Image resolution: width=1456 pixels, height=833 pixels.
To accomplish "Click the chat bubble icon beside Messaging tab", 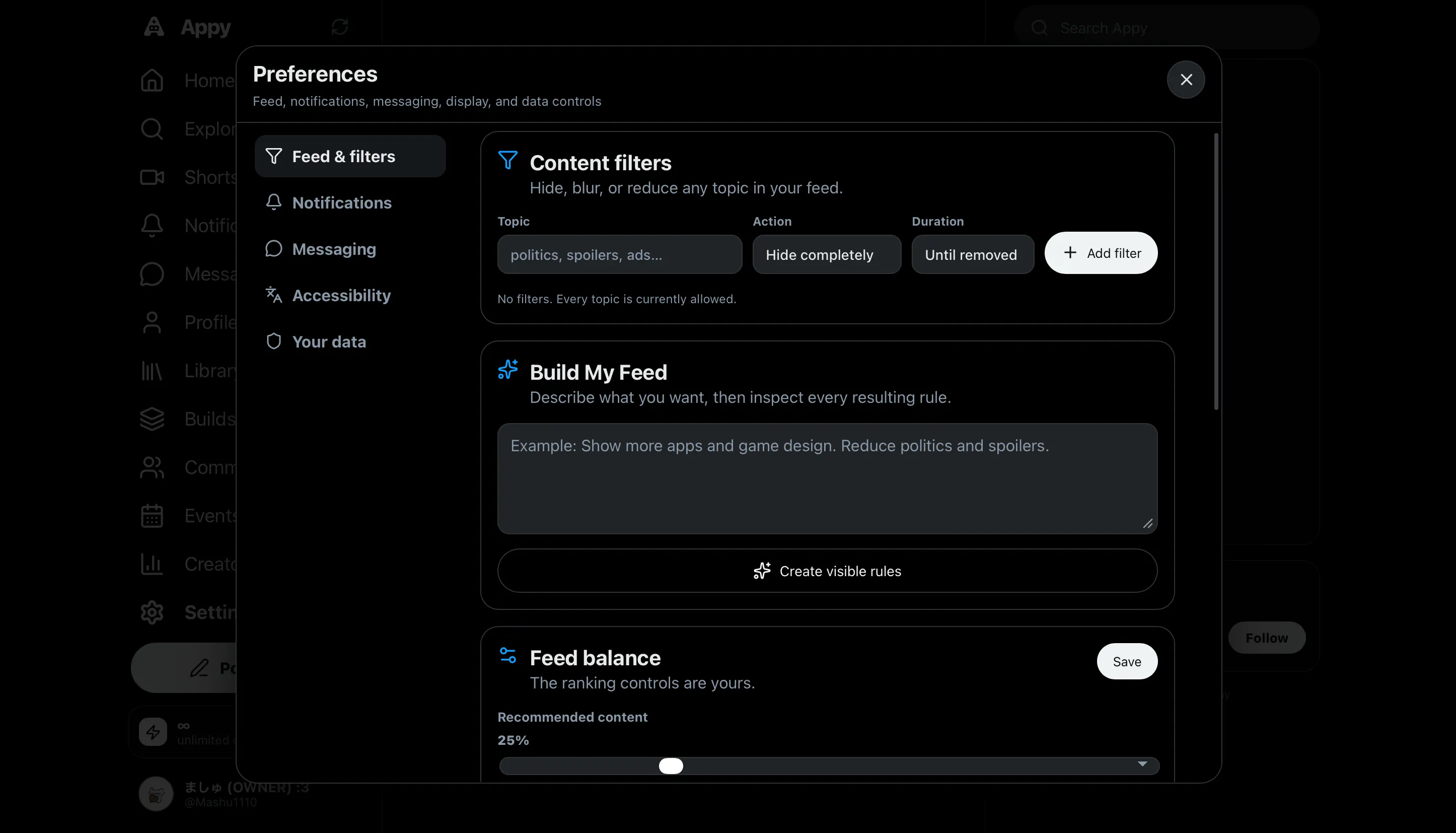I will (273, 249).
